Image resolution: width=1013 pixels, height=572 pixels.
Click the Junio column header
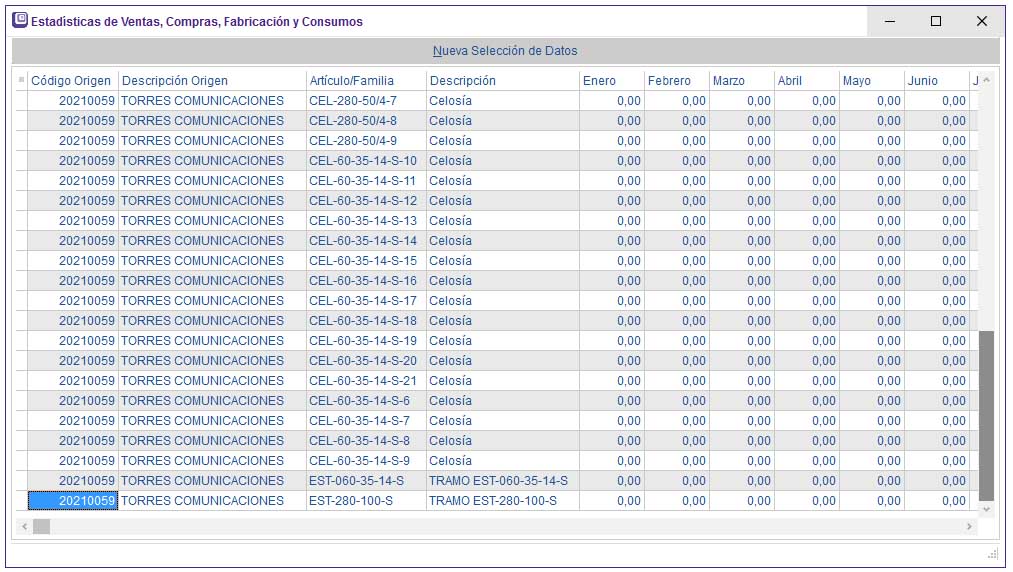936,81
